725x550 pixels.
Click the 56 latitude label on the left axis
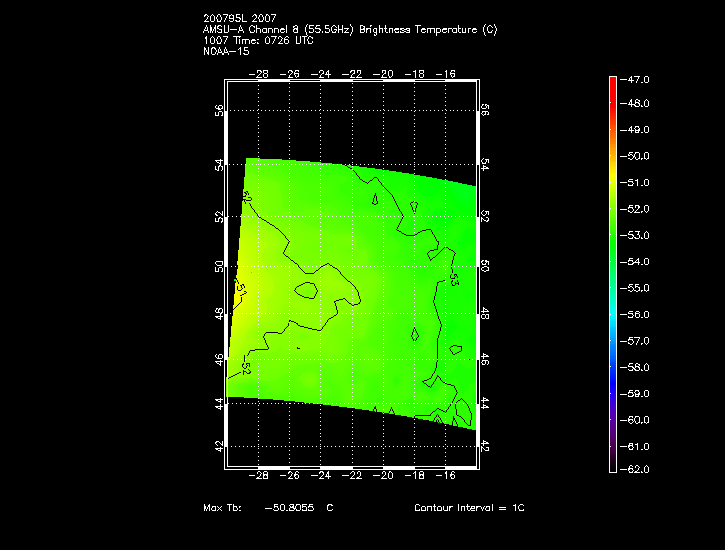pyautogui.click(x=219, y=110)
